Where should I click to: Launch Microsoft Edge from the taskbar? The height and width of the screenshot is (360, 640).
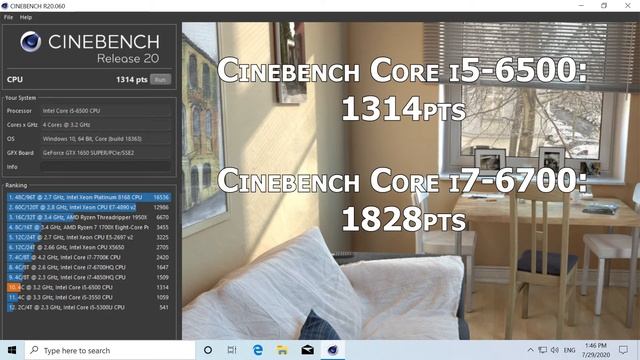tap(258, 350)
